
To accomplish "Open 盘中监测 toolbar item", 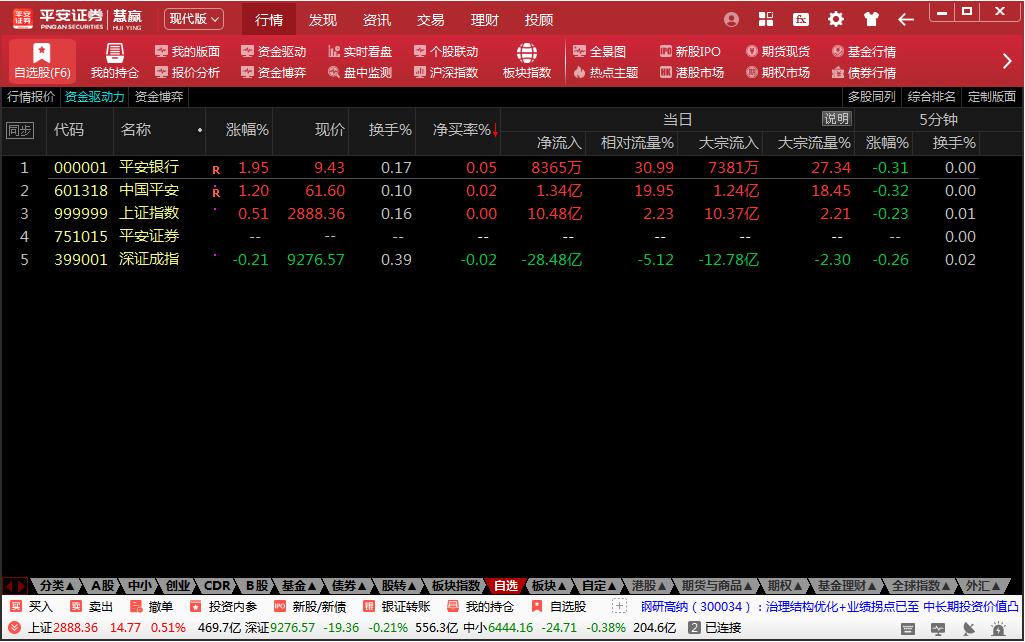I will point(360,73).
